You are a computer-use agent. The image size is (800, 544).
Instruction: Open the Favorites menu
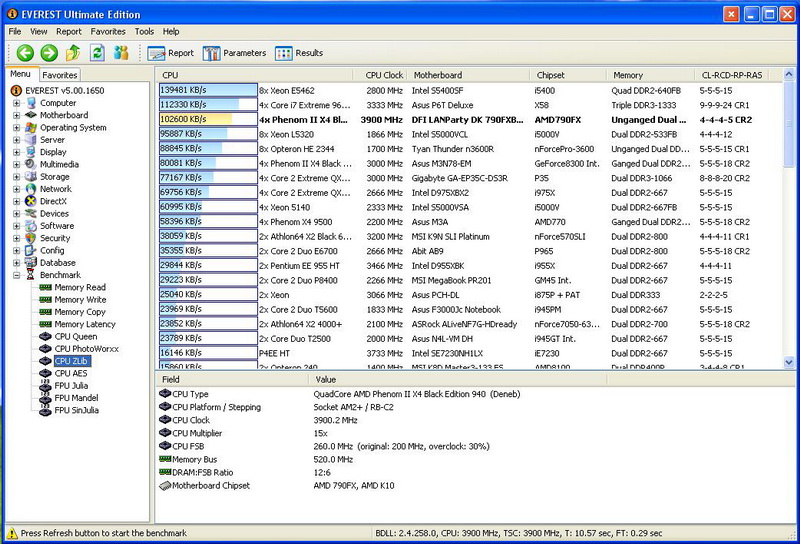click(x=108, y=32)
